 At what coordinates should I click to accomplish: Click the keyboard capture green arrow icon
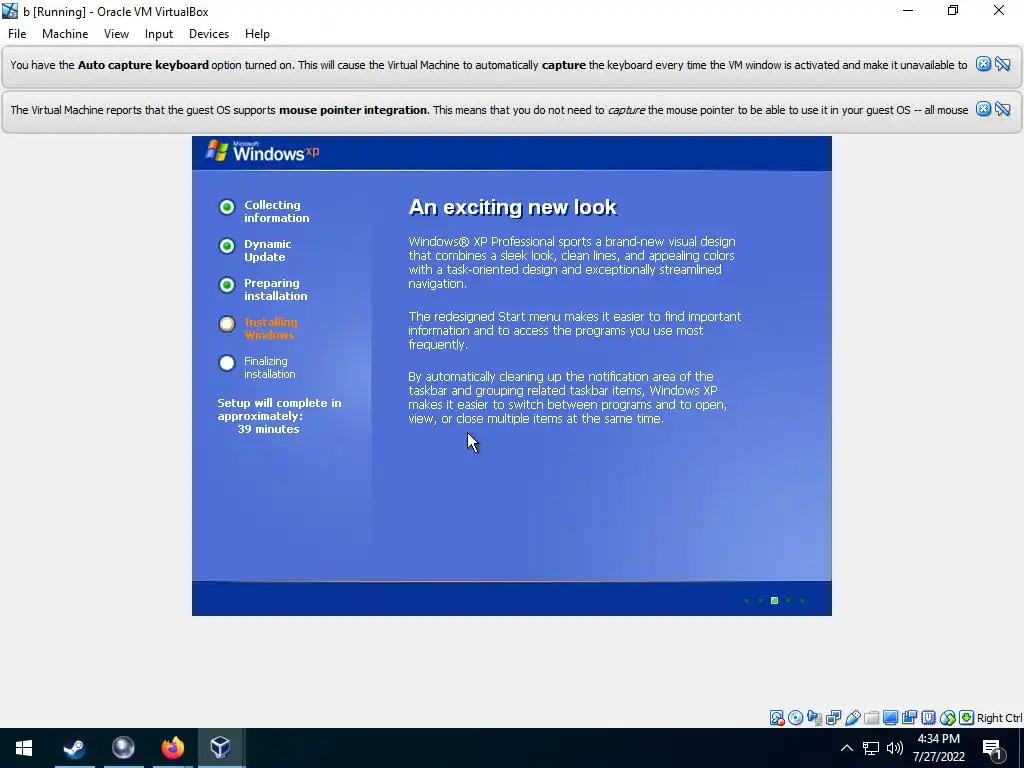967,718
